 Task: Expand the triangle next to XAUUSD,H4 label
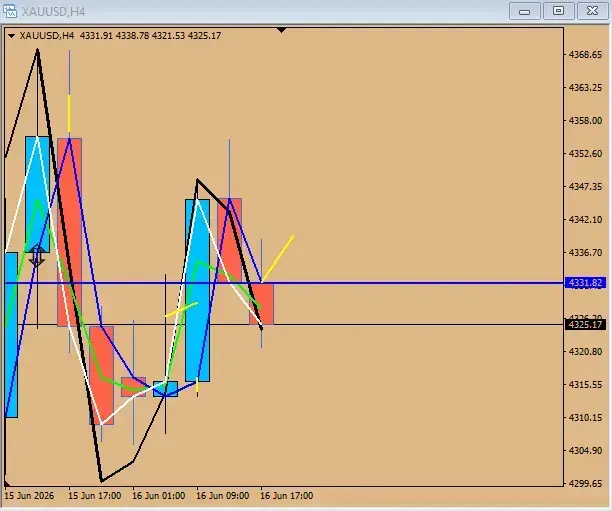pyautogui.click(x=11, y=36)
